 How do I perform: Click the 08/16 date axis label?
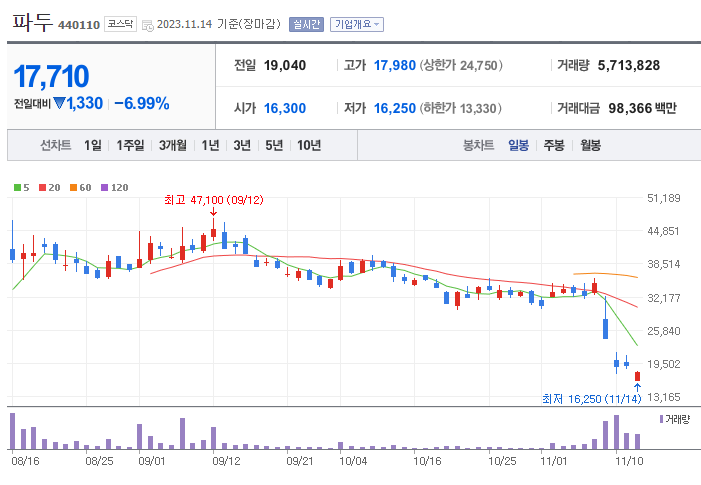pyautogui.click(x=25, y=461)
